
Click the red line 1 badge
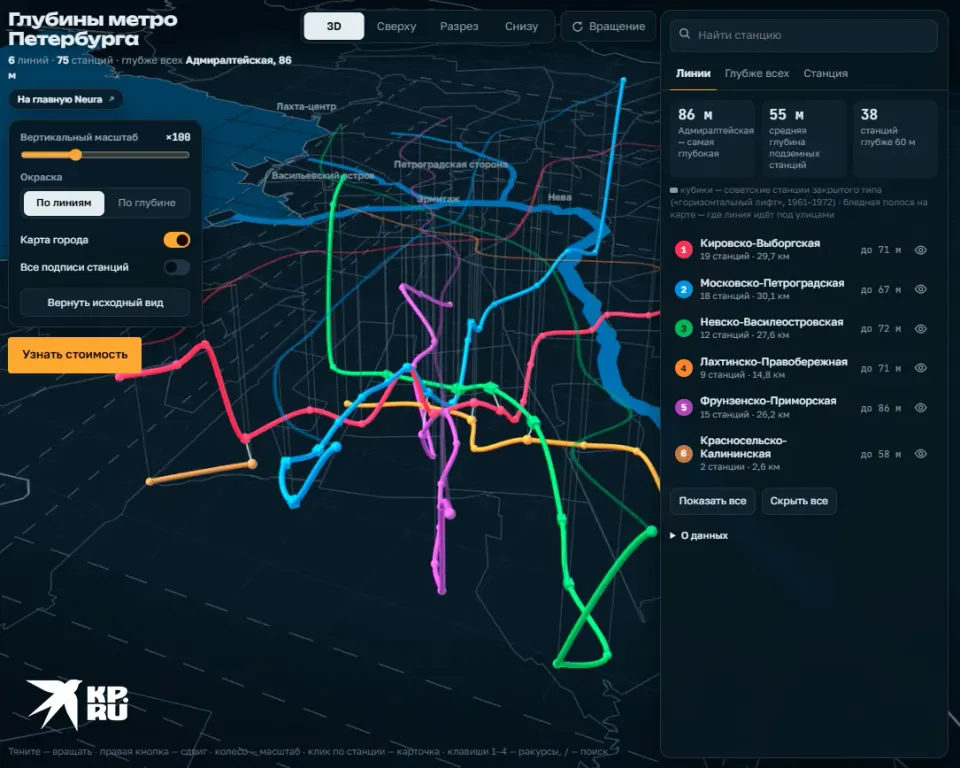point(683,249)
